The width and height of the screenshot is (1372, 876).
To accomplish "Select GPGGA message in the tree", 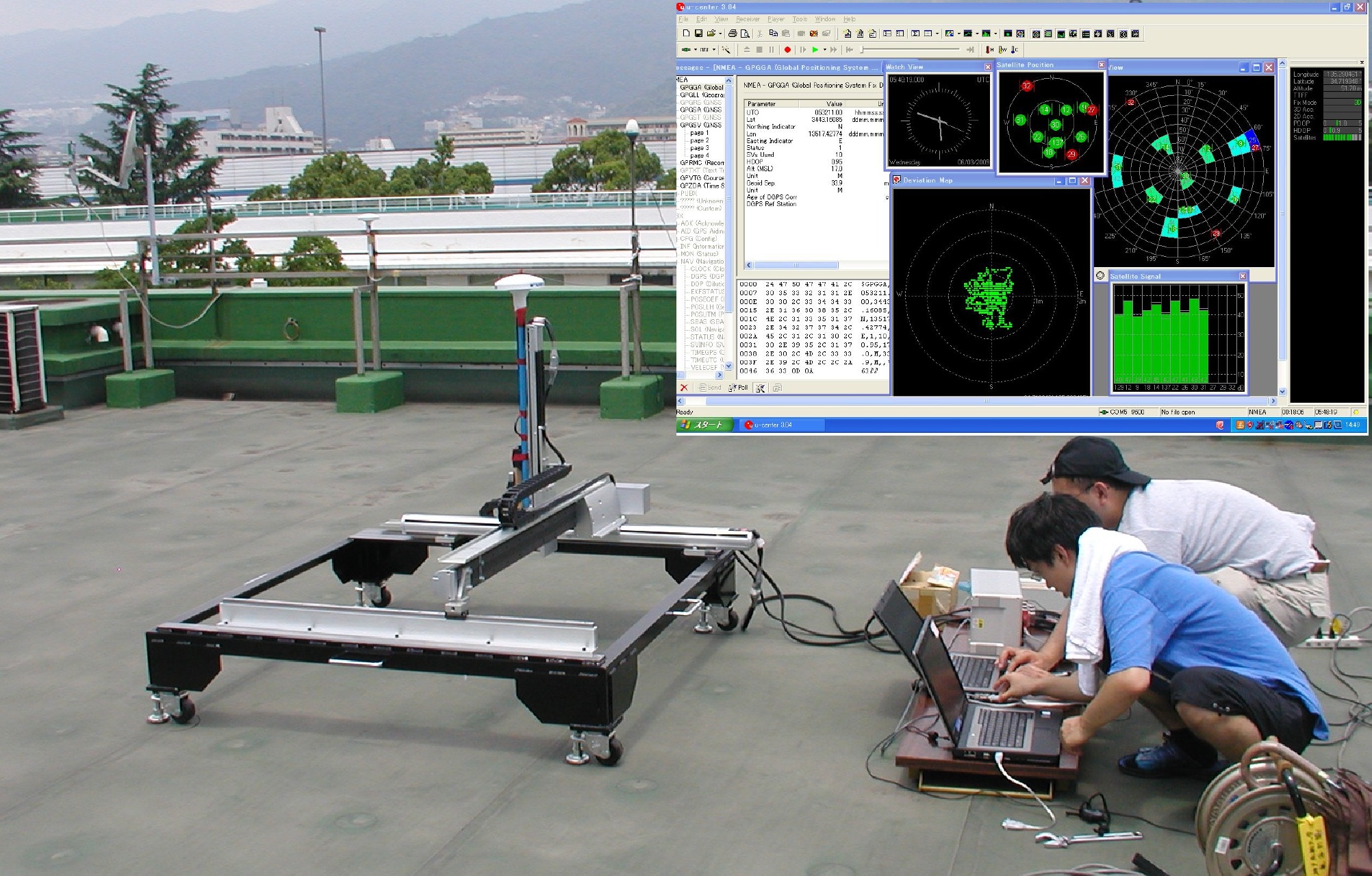I will tap(702, 87).
